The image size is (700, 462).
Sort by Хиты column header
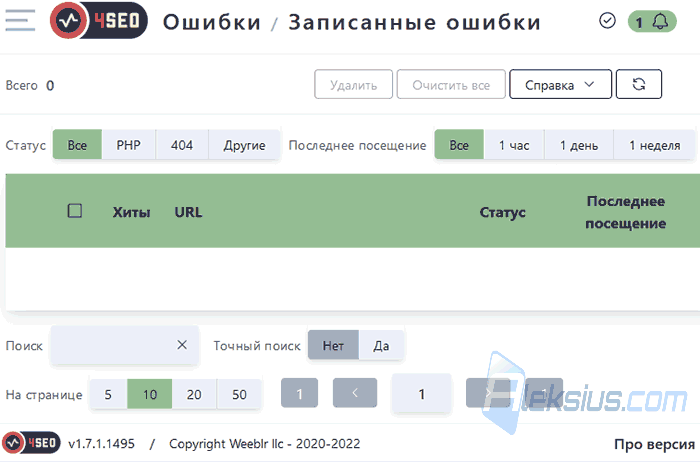point(131,212)
